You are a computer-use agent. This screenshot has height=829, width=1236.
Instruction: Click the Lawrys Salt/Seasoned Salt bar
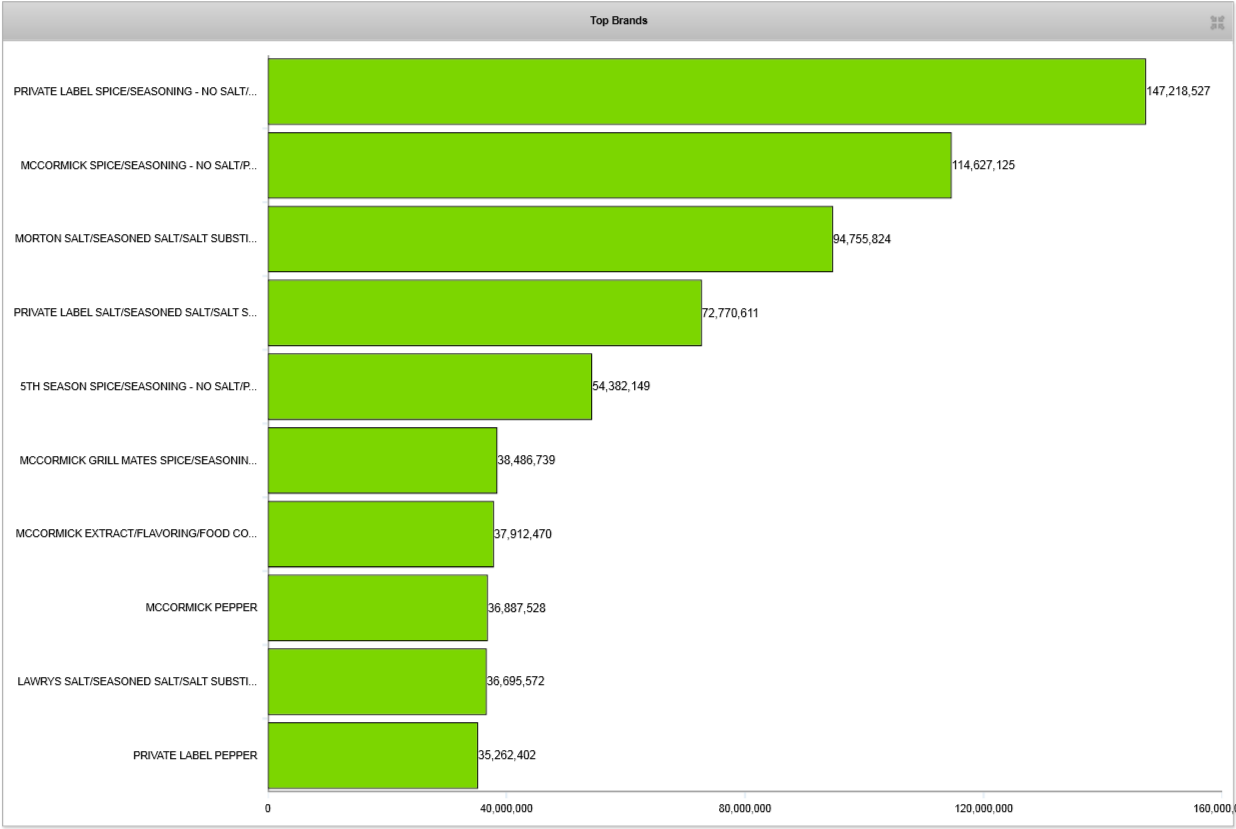coord(376,681)
